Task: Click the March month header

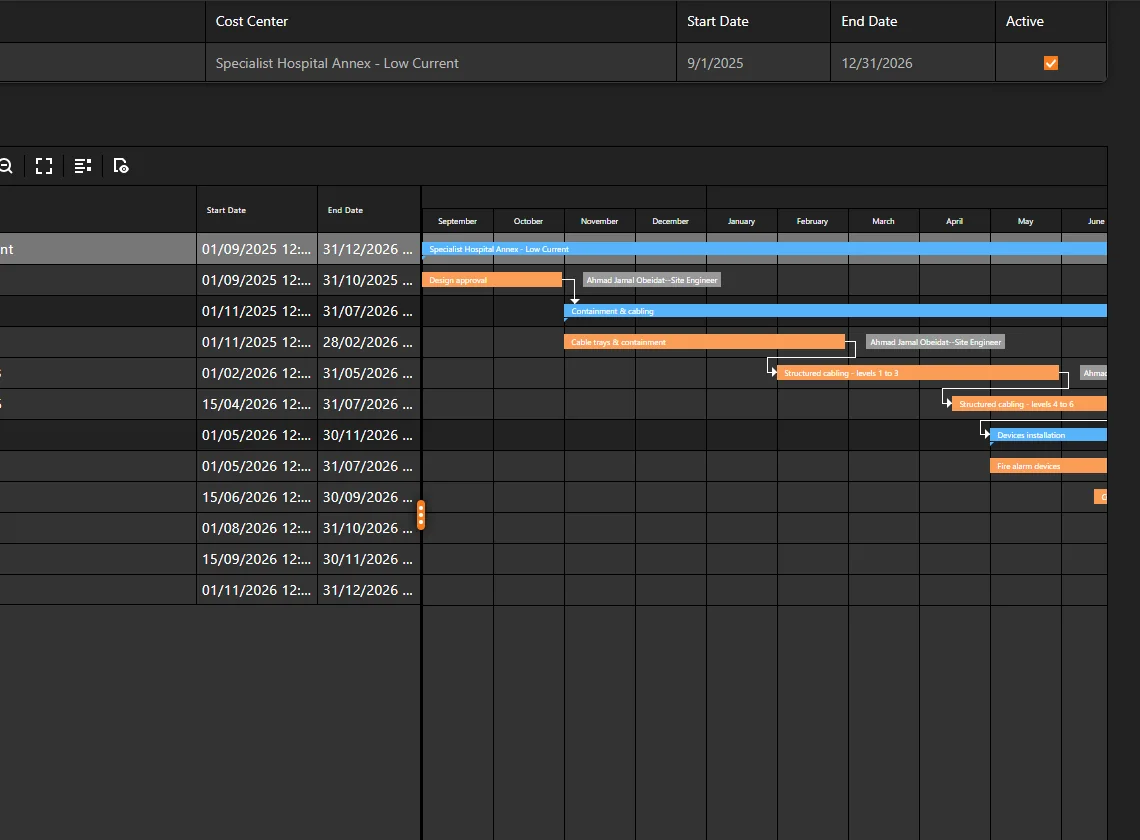Action: 883,221
